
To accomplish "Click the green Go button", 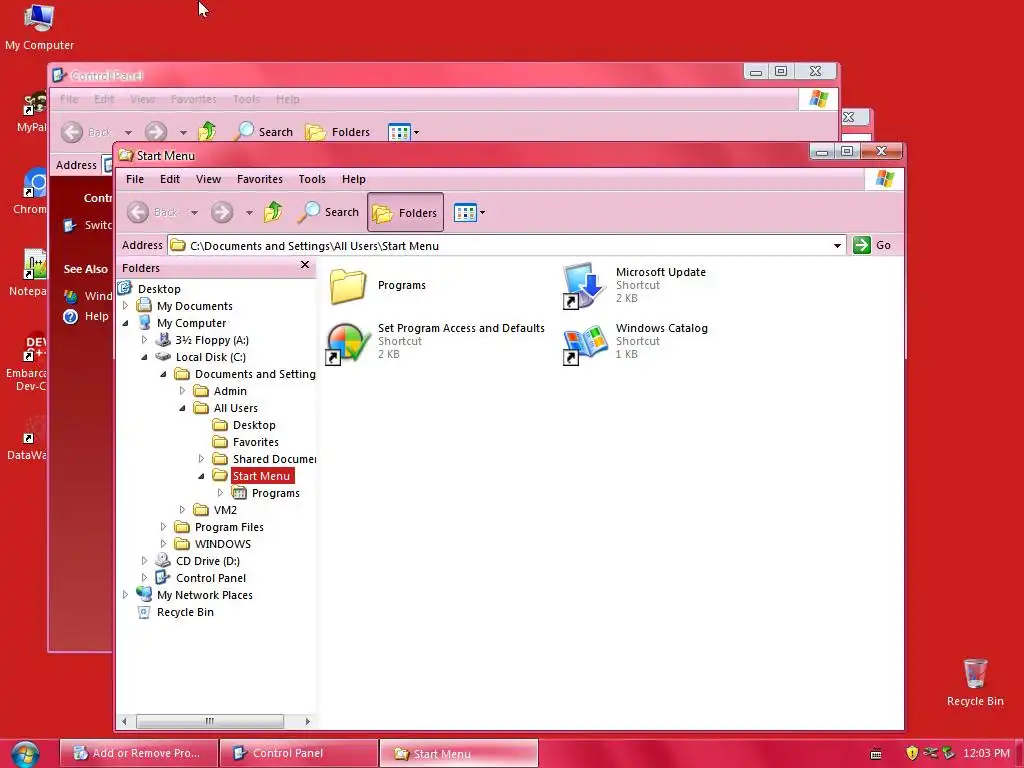I will (872, 245).
